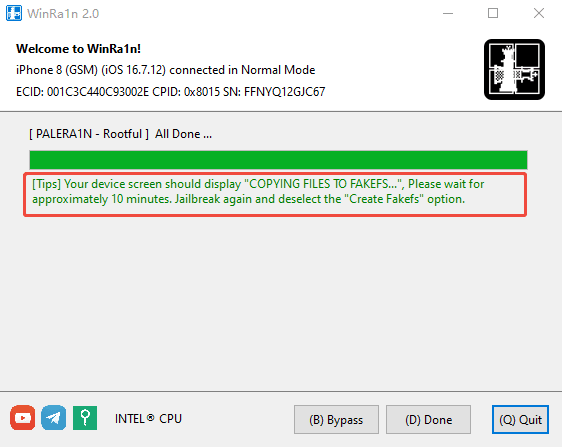
Task: Click the green Tips message text
Action: [x=258, y=191]
